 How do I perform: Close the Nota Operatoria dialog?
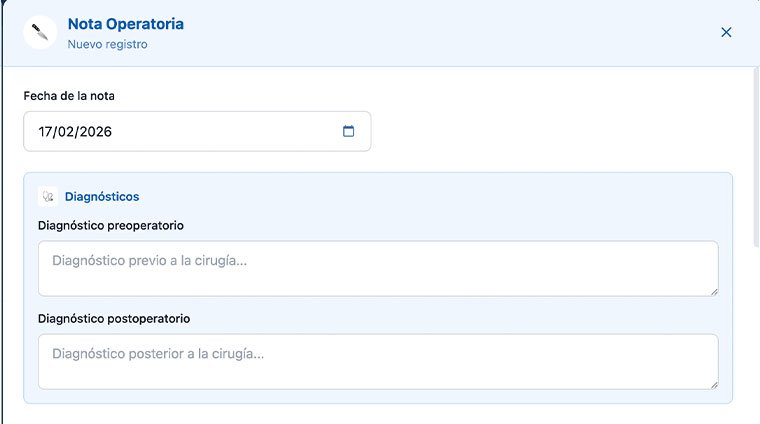tap(726, 32)
